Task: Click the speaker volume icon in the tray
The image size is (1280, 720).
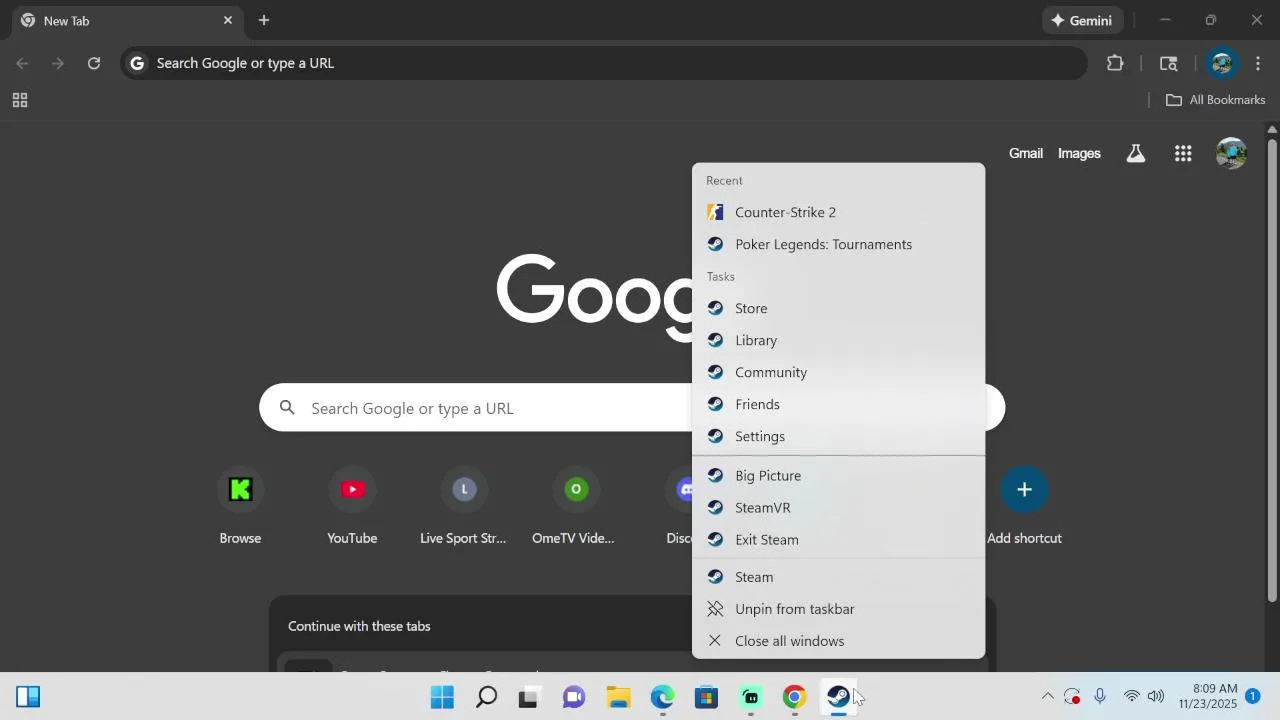Action: tap(1156, 696)
